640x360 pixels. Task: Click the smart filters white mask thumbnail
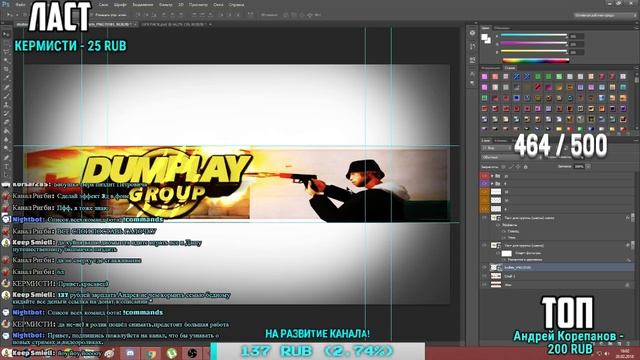[507, 253]
